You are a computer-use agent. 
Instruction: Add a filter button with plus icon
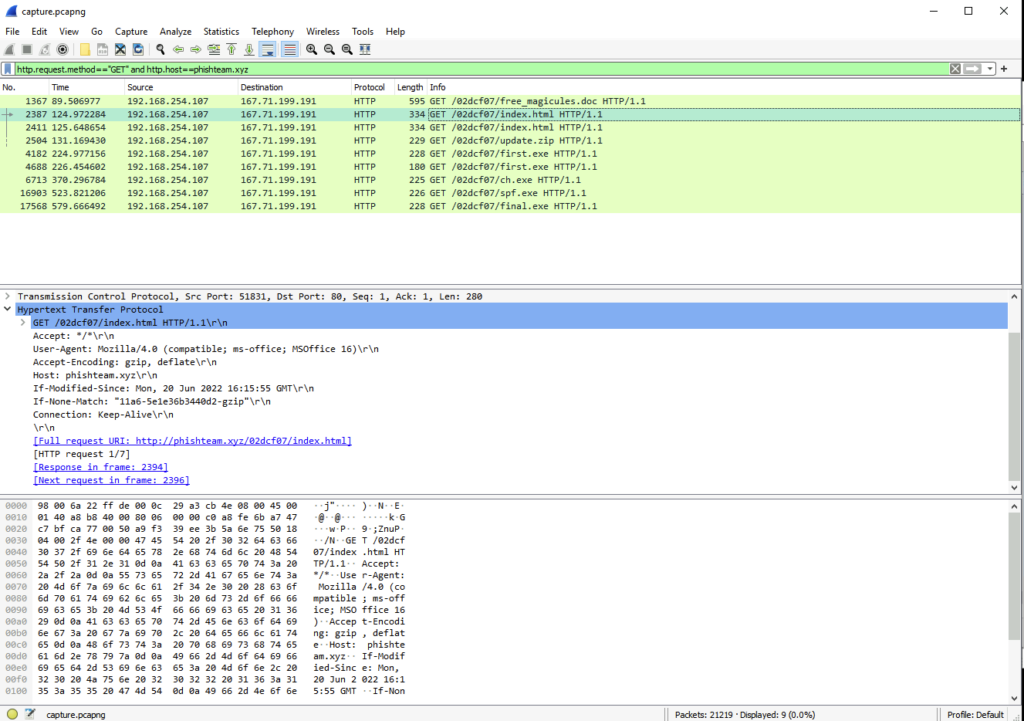[1004, 69]
